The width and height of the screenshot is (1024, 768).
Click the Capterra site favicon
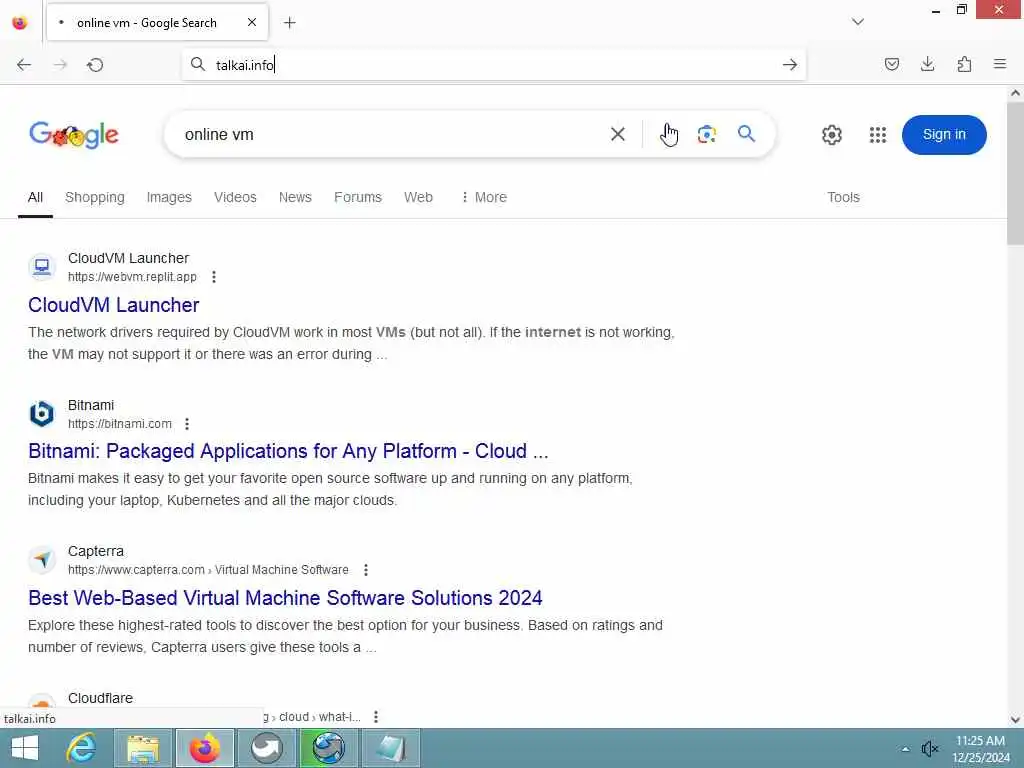tap(42, 560)
